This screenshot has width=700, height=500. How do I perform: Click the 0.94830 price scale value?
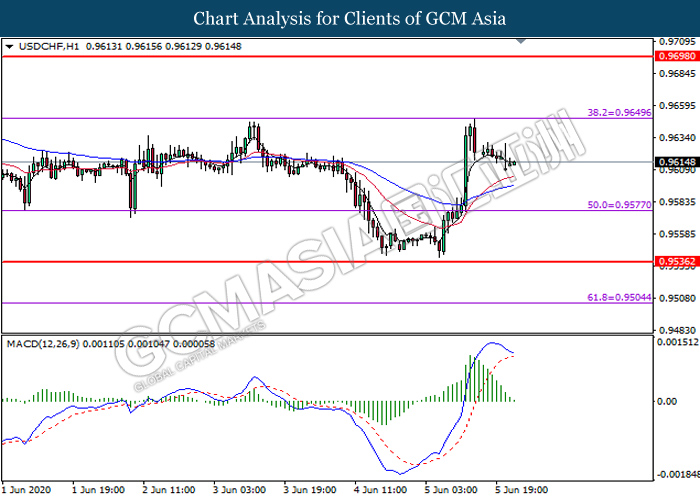tap(677, 330)
